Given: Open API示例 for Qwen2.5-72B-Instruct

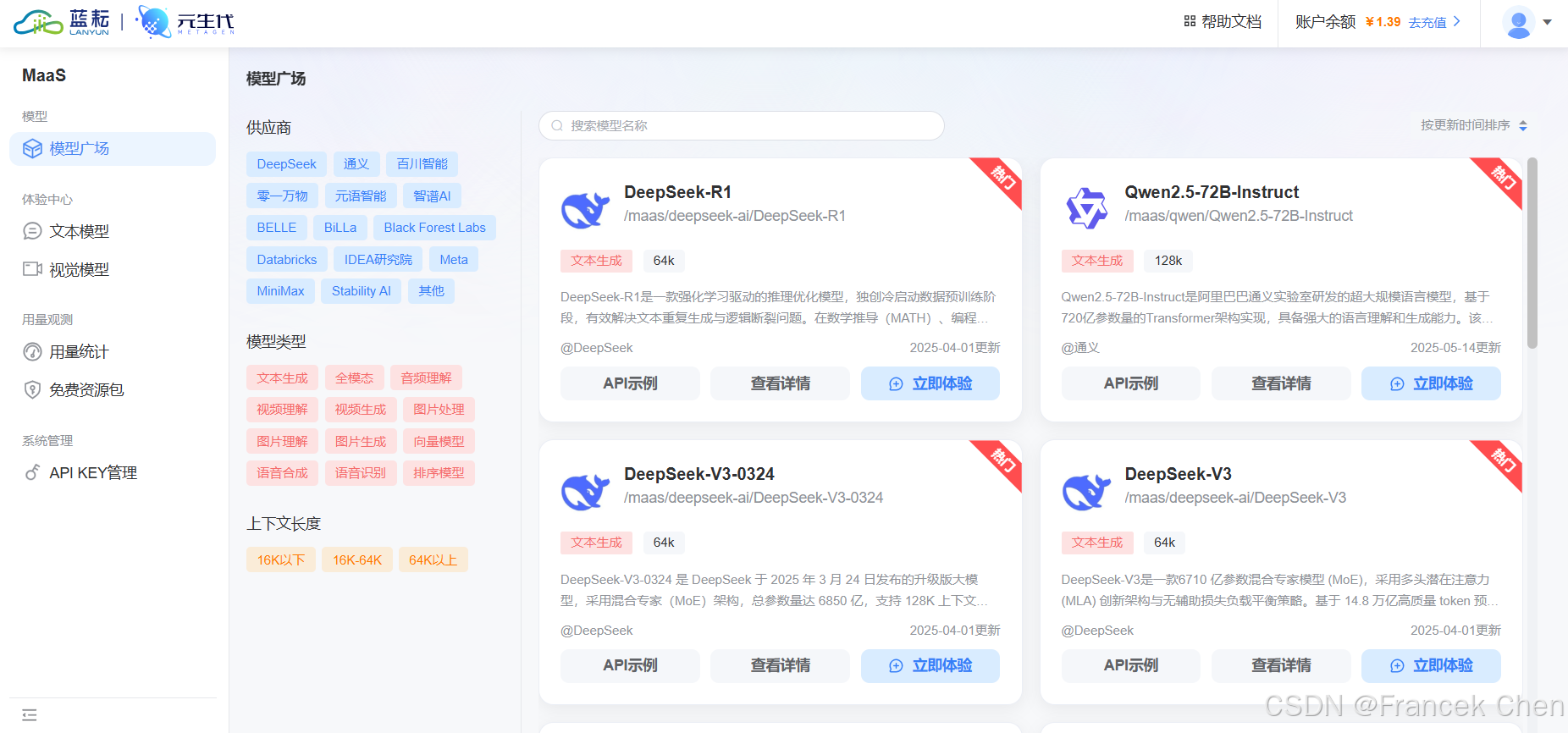Looking at the screenshot, I should (x=1130, y=383).
